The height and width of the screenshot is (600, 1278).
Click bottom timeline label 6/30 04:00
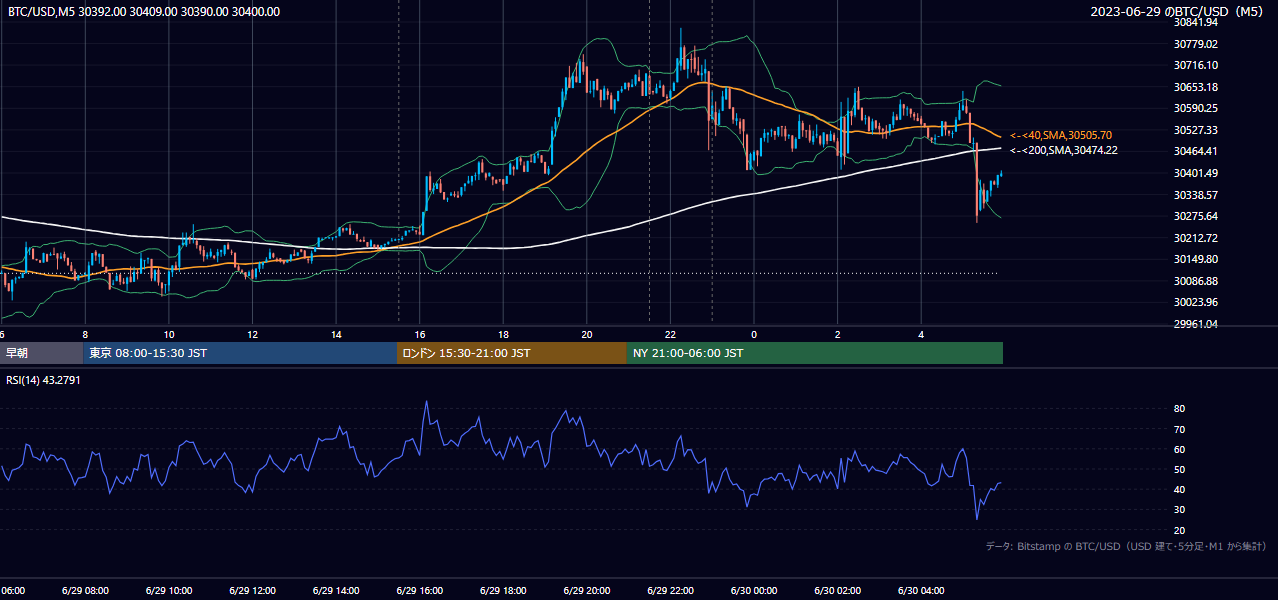tap(921, 591)
